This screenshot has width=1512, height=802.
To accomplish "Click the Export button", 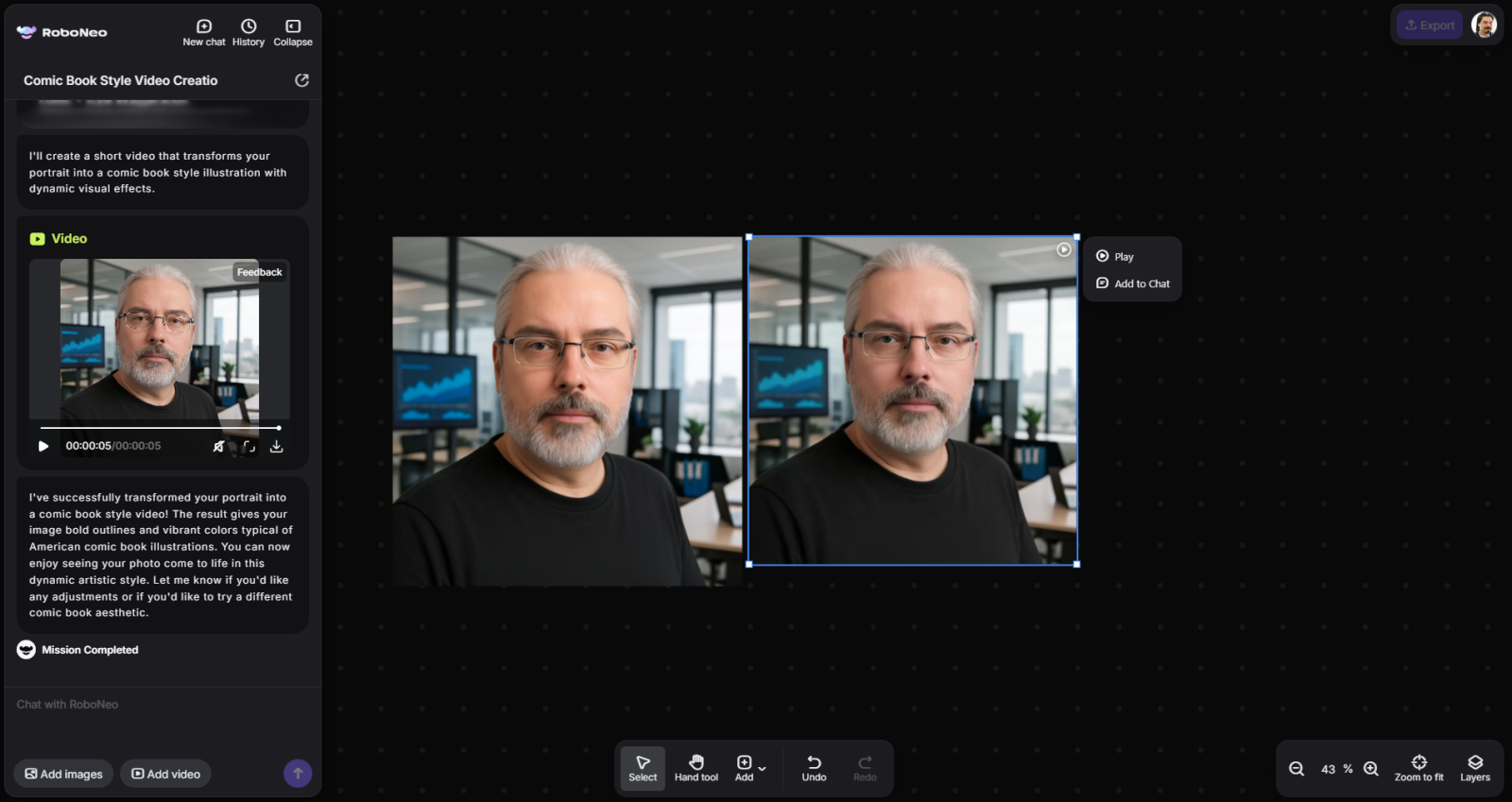I will point(1430,26).
